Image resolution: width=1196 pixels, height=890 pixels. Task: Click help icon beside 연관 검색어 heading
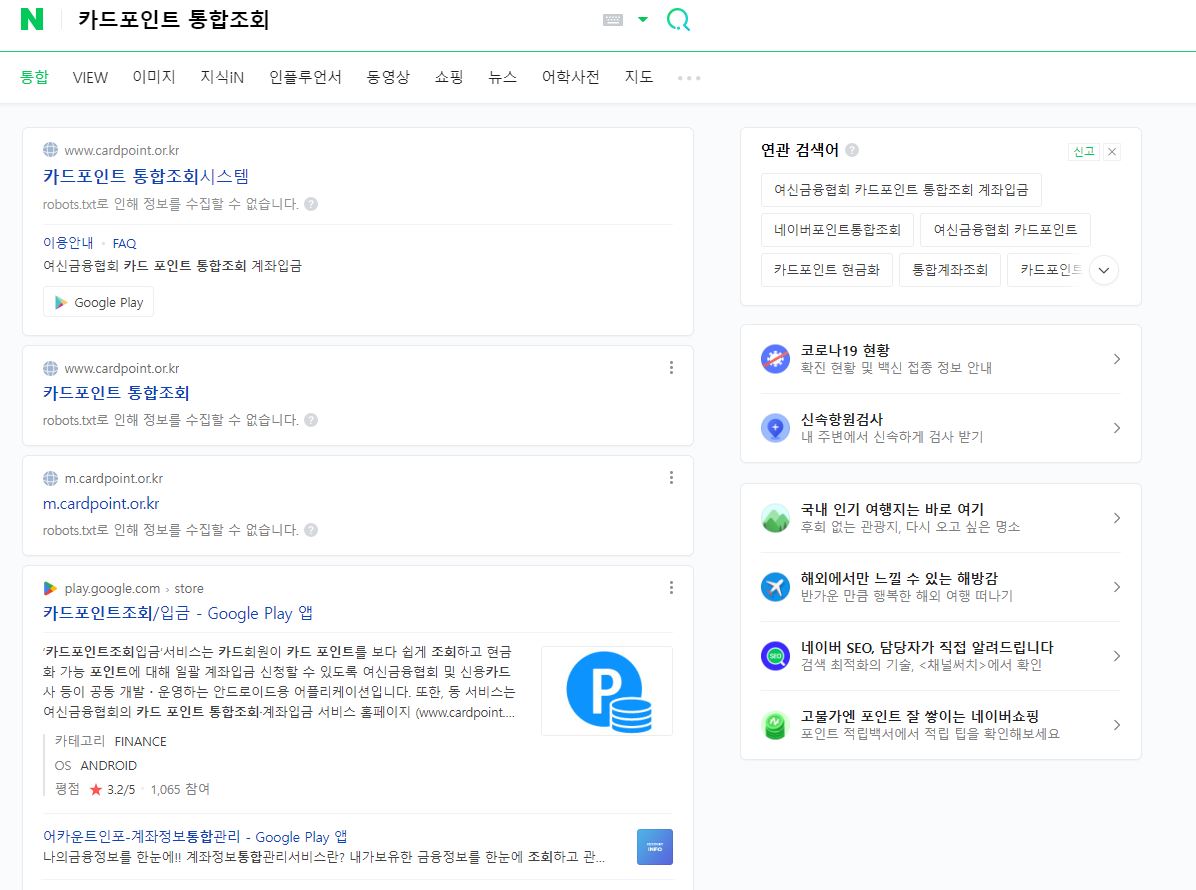coord(852,150)
